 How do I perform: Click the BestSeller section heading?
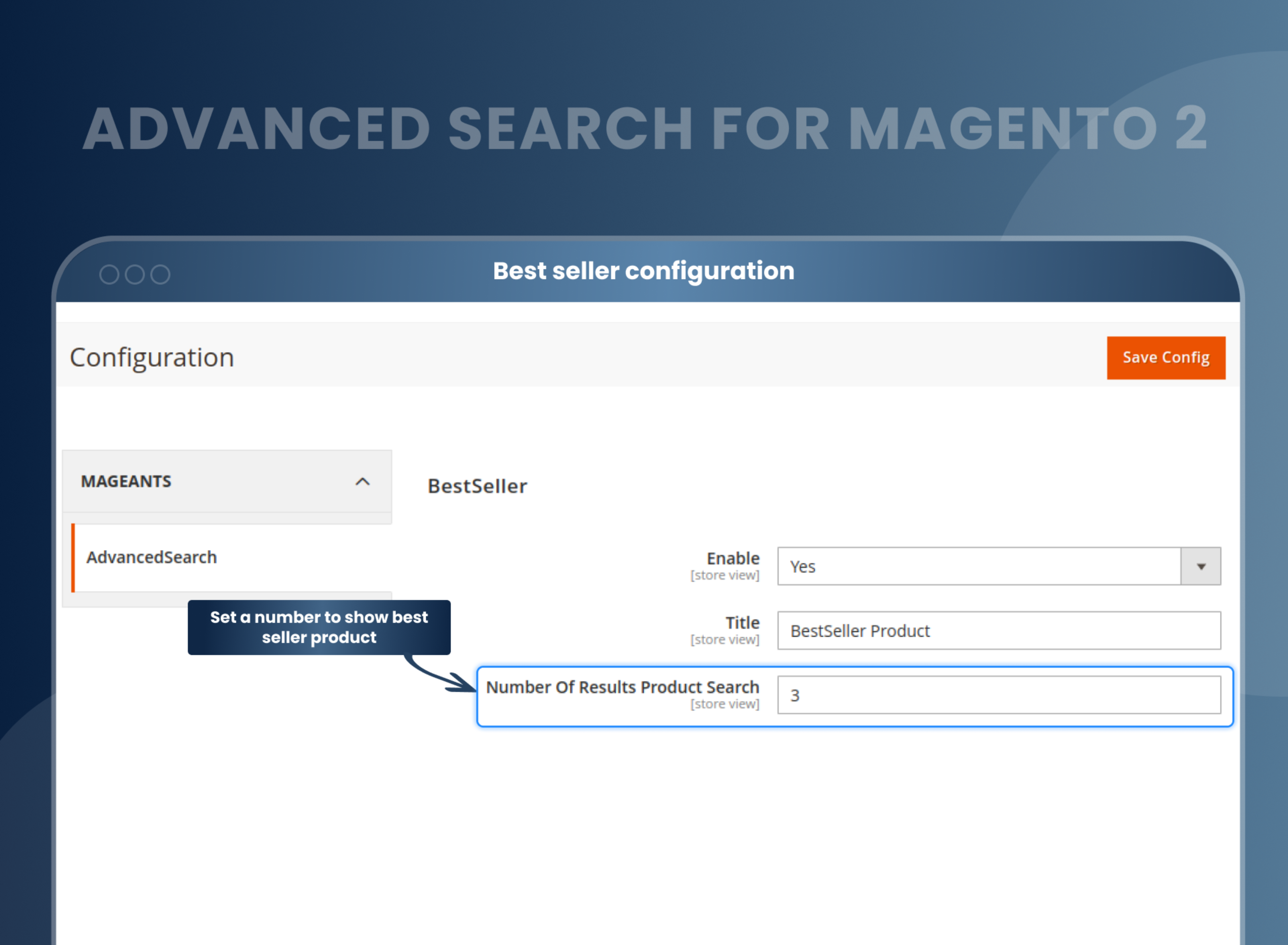coord(478,486)
